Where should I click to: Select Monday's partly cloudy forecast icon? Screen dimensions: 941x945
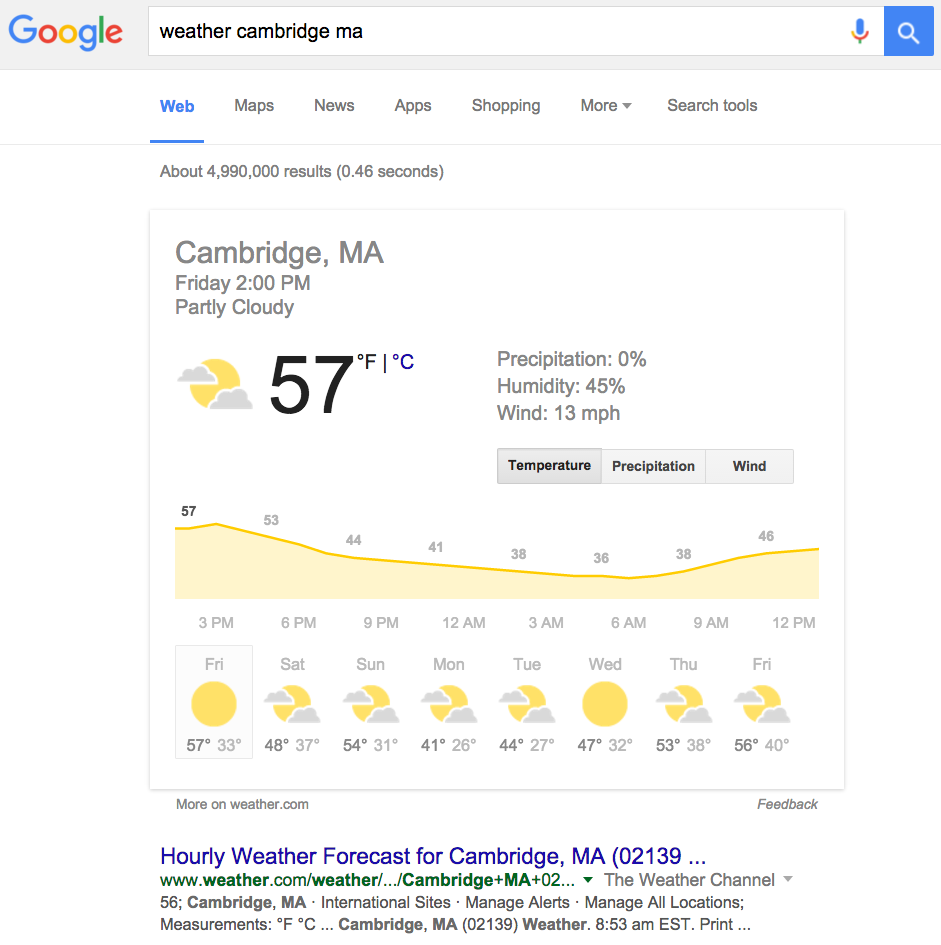(x=448, y=704)
